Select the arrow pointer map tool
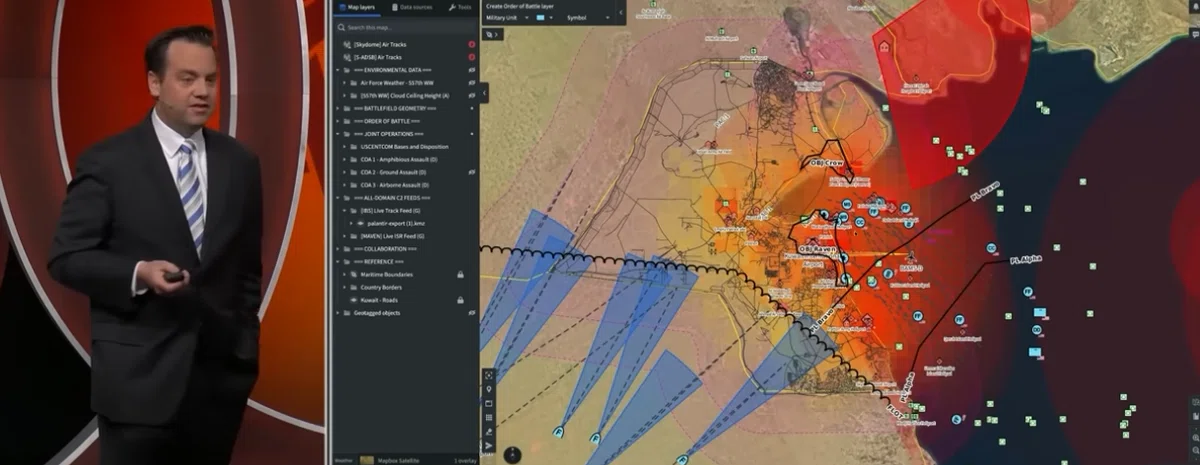 pos(489,446)
